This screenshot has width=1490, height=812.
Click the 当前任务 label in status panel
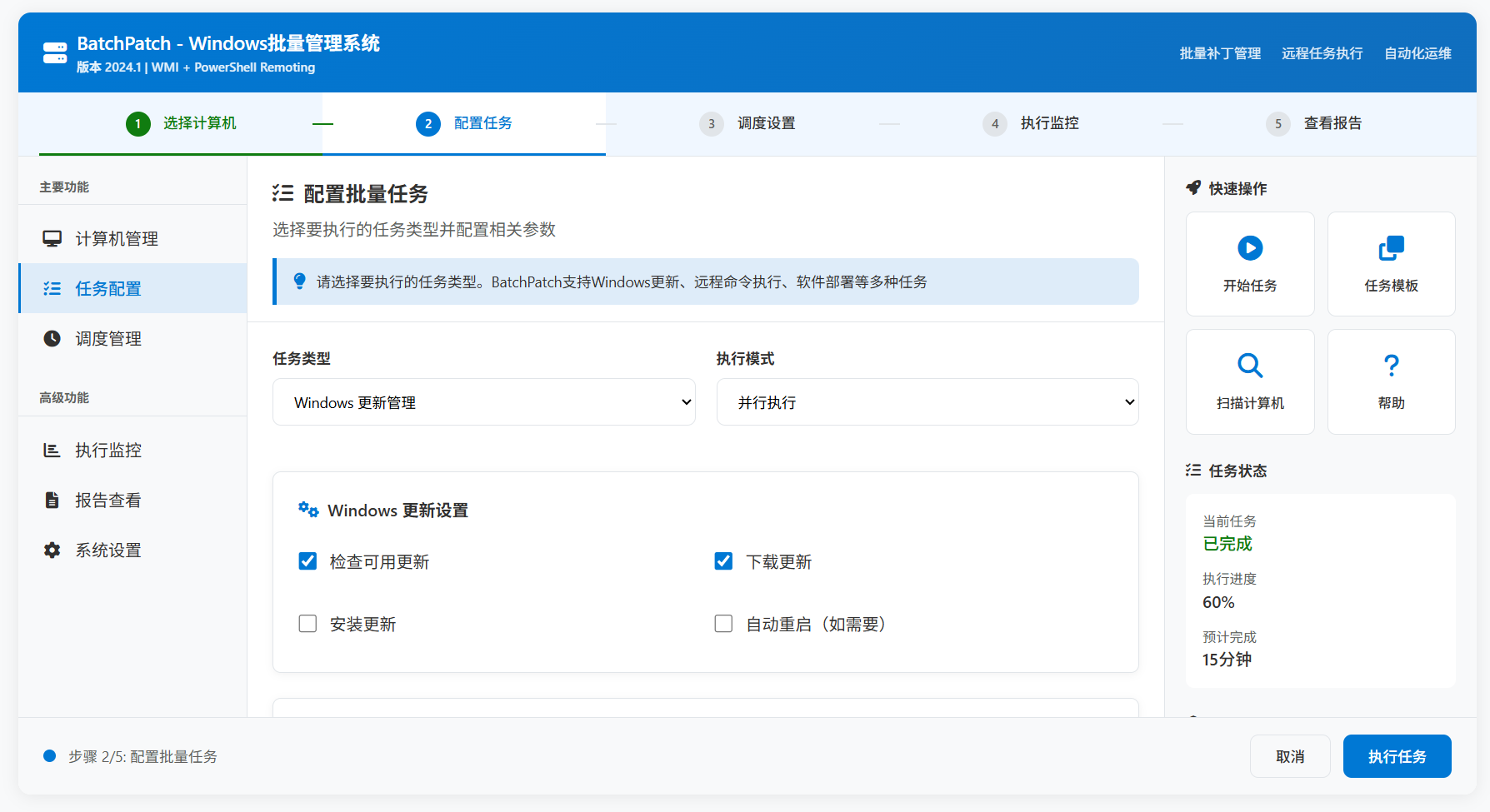point(1229,521)
